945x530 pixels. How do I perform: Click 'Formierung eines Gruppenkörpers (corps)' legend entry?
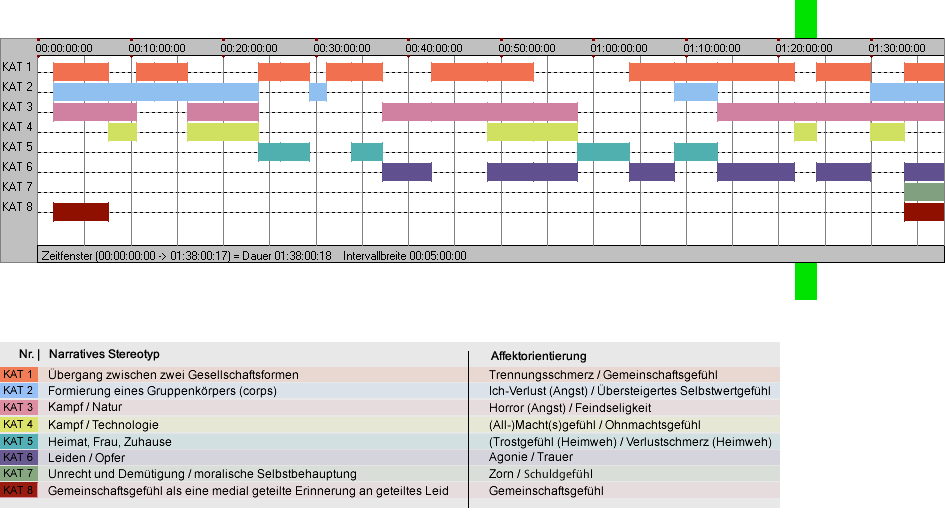pyautogui.click(x=163, y=391)
